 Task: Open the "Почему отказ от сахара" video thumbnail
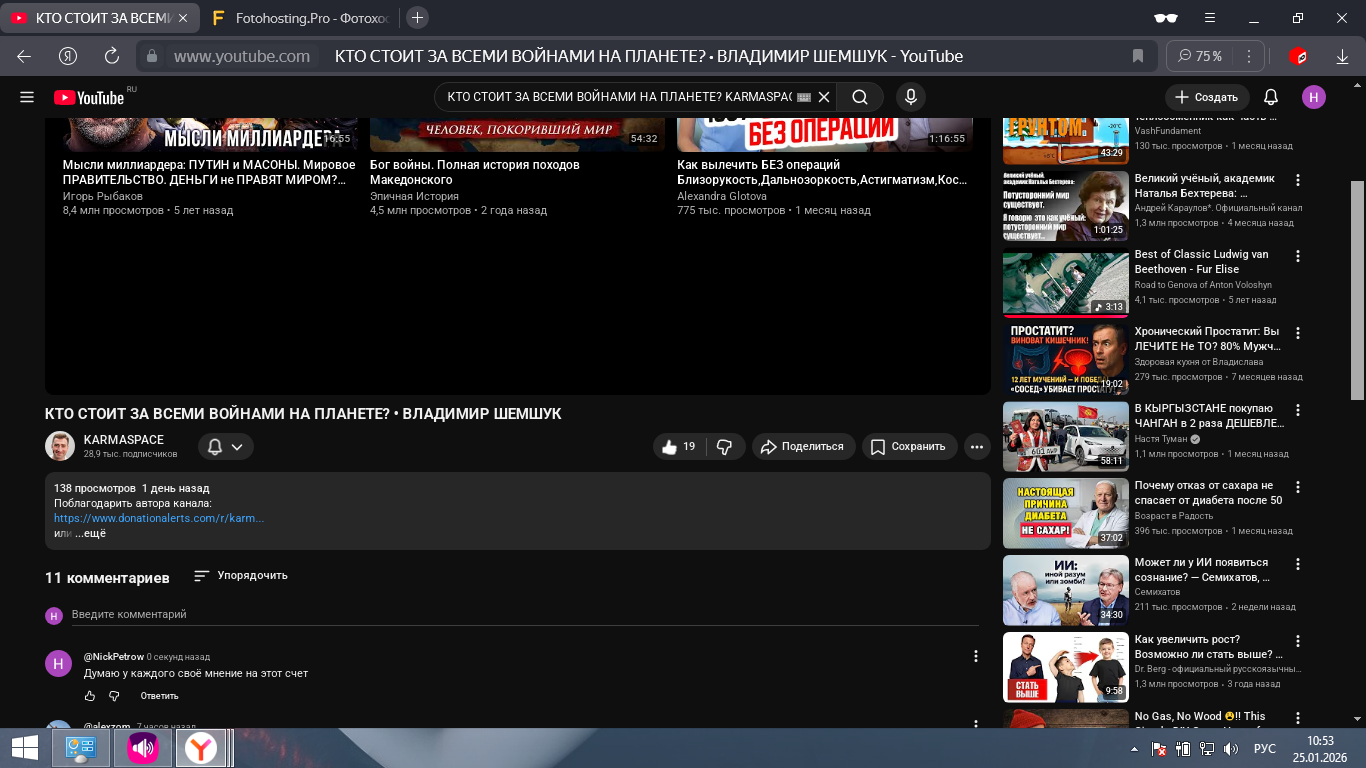(1066, 513)
